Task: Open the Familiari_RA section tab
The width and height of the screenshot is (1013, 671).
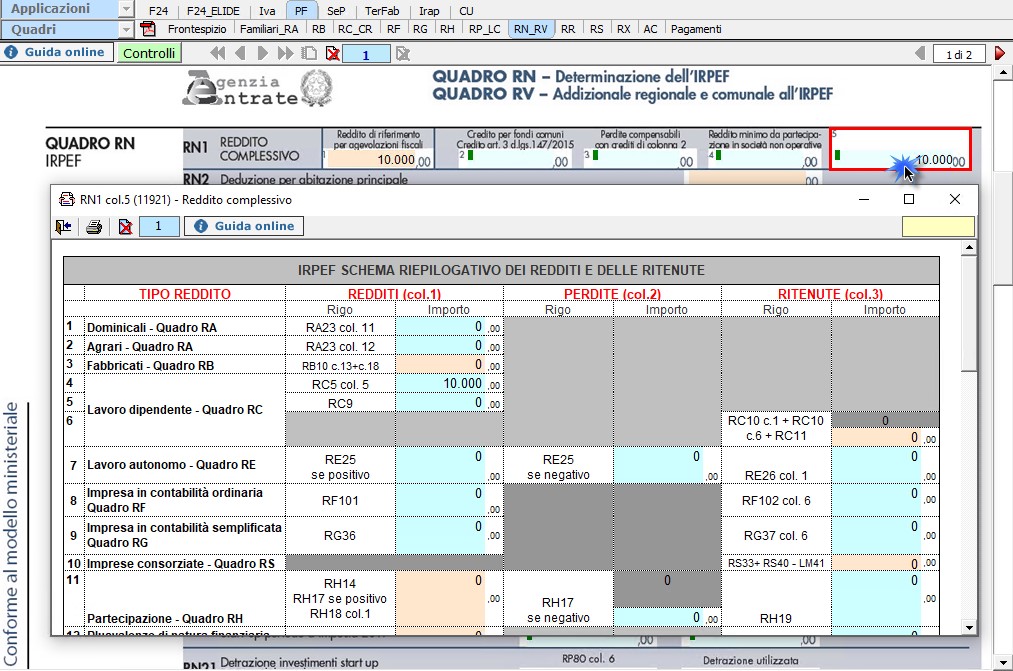Action: click(x=269, y=29)
